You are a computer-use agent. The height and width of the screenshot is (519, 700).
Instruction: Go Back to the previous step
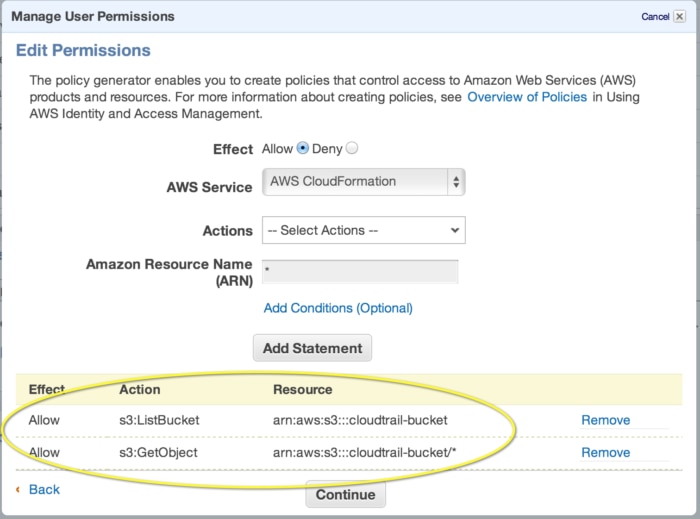pyautogui.click(x=44, y=489)
